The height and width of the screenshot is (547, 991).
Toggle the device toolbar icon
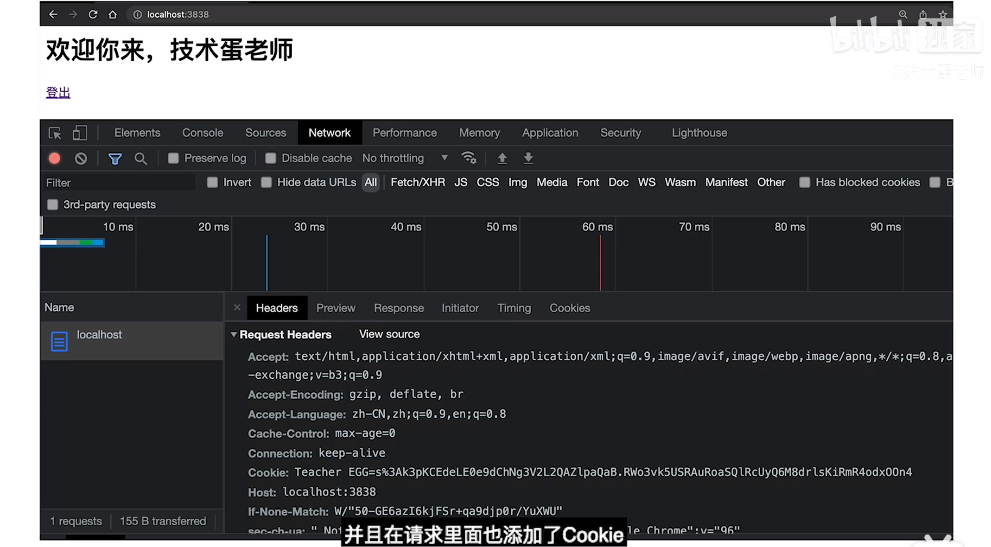coord(80,133)
